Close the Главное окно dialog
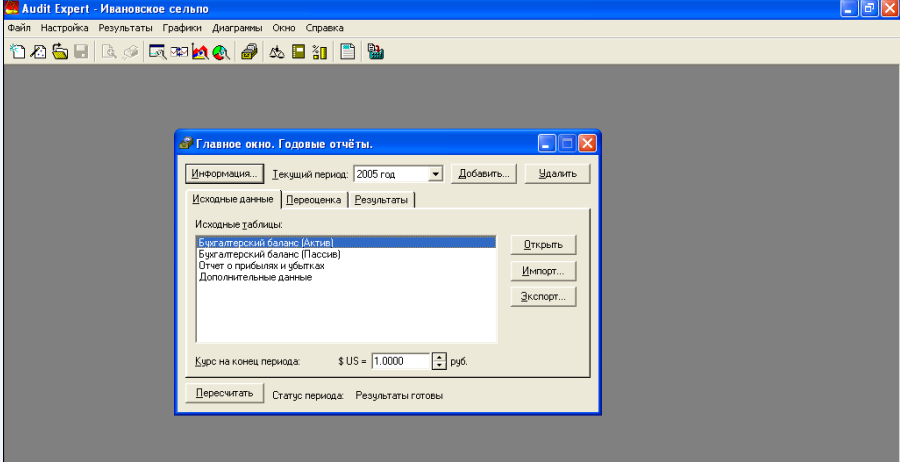This screenshot has height=462, width=900. (587, 143)
